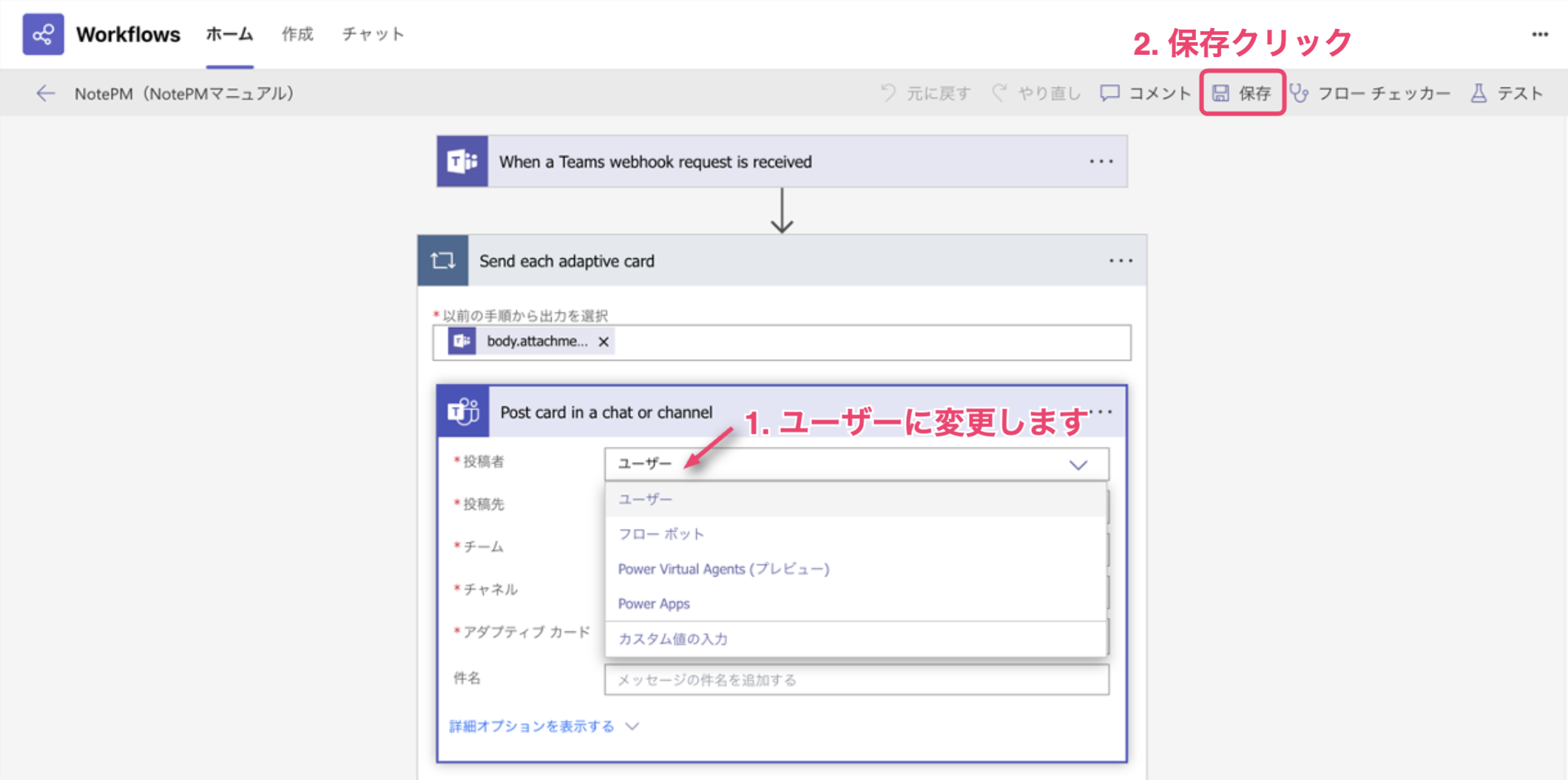The height and width of the screenshot is (780, 1568).
Task: Click the 保存 save button
Action: [1243, 93]
